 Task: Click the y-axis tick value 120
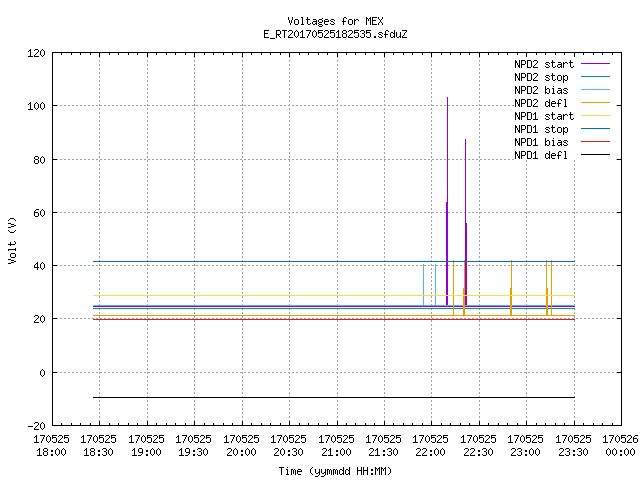click(x=36, y=53)
